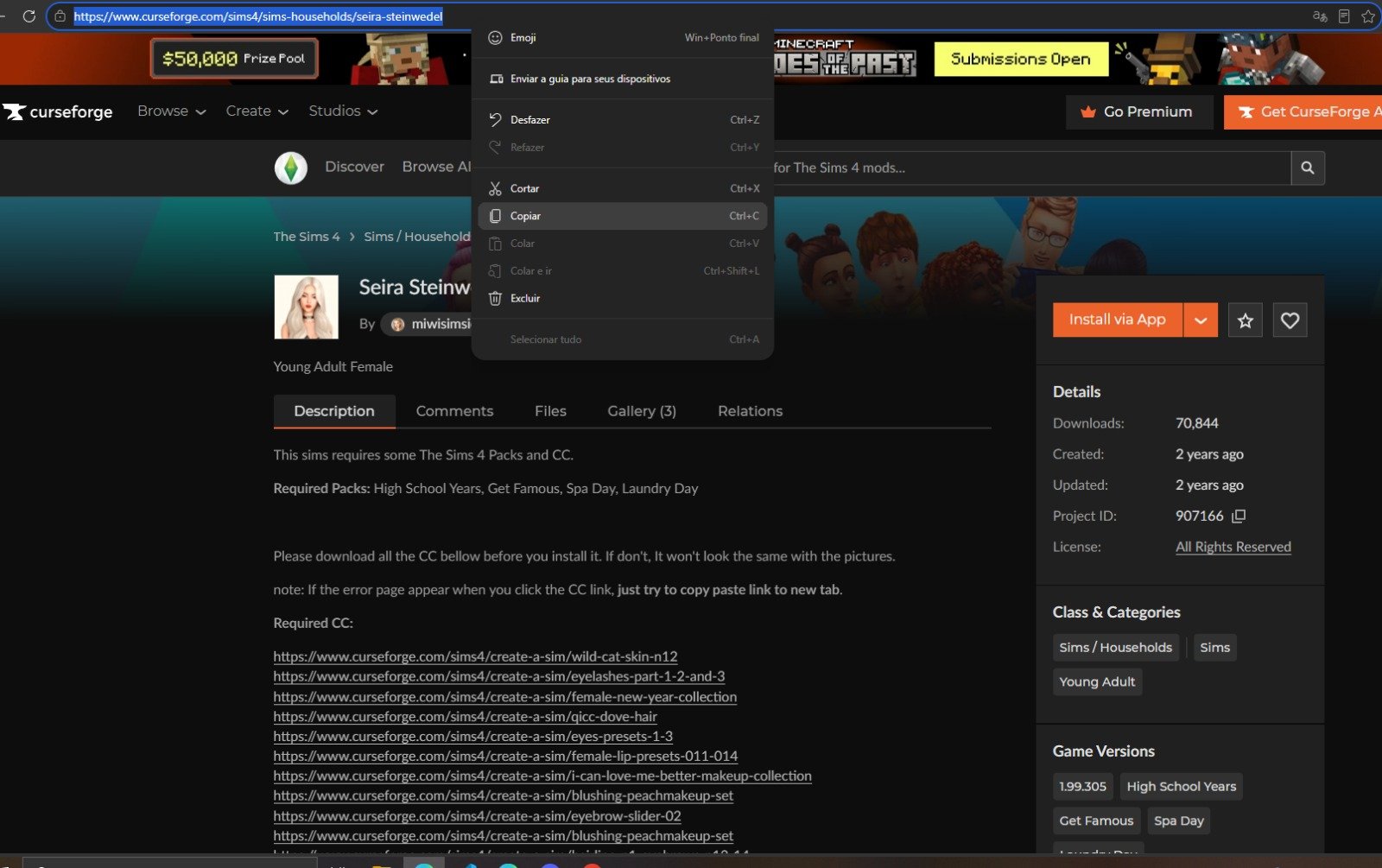
Task: Open the reader view icon in address bar
Action: 1344,16
